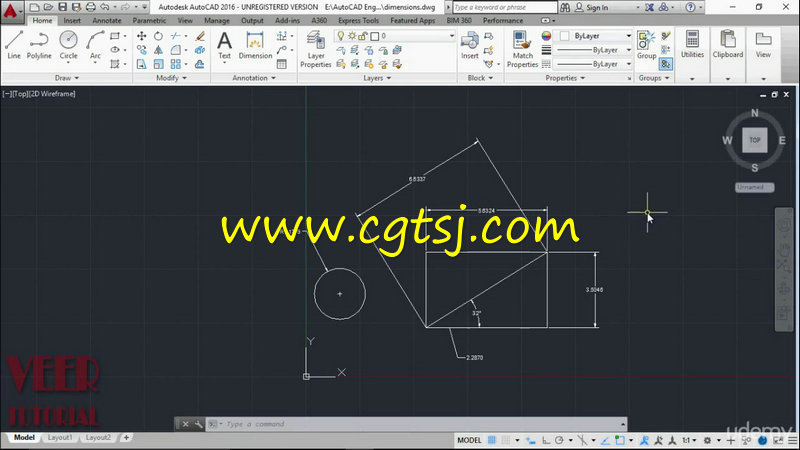The width and height of the screenshot is (800, 450).
Task: Toggle object snap tracking in status bar
Action: (605, 440)
